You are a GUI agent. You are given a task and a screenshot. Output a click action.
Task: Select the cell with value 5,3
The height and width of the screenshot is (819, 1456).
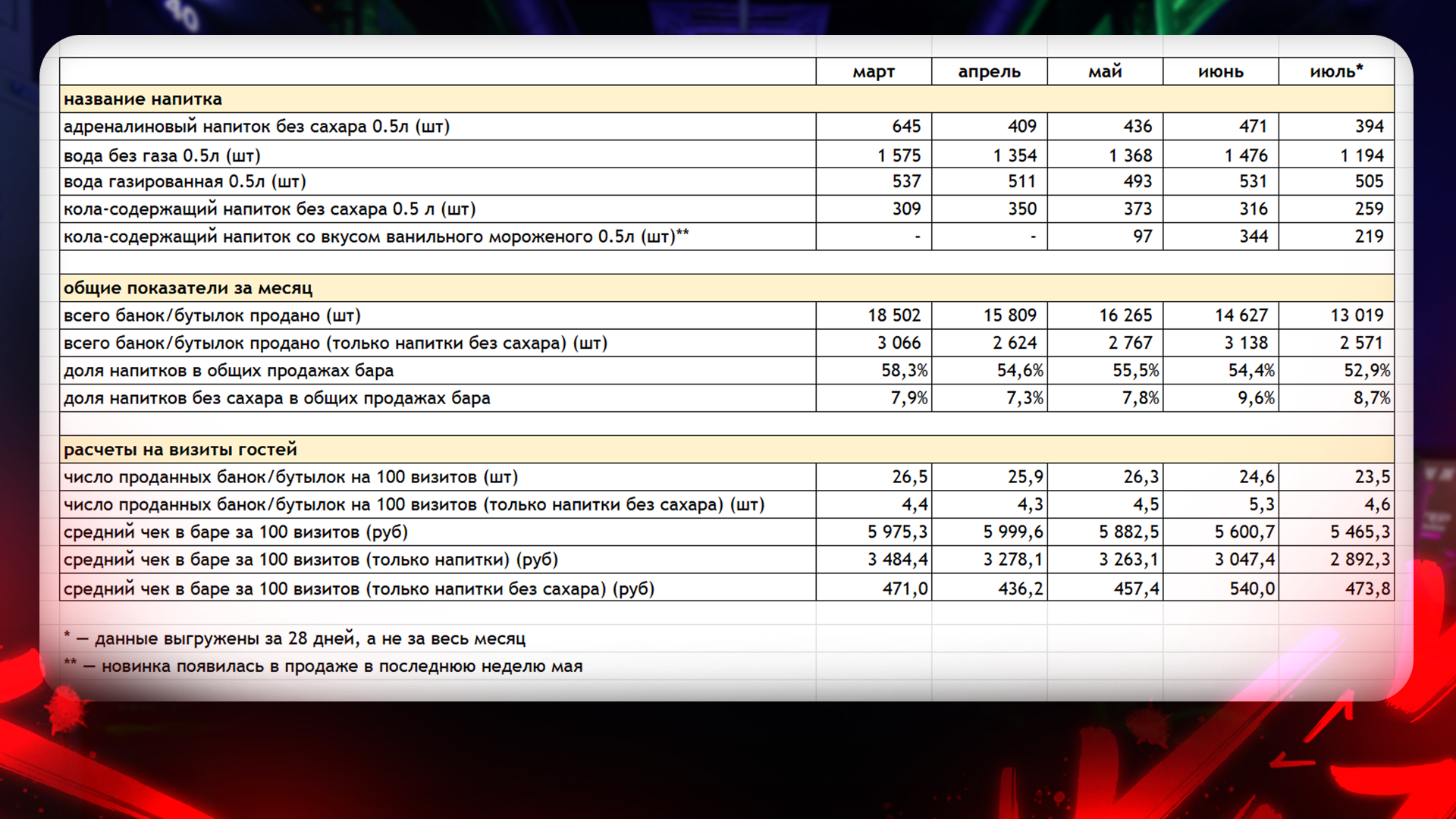coord(1221,505)
